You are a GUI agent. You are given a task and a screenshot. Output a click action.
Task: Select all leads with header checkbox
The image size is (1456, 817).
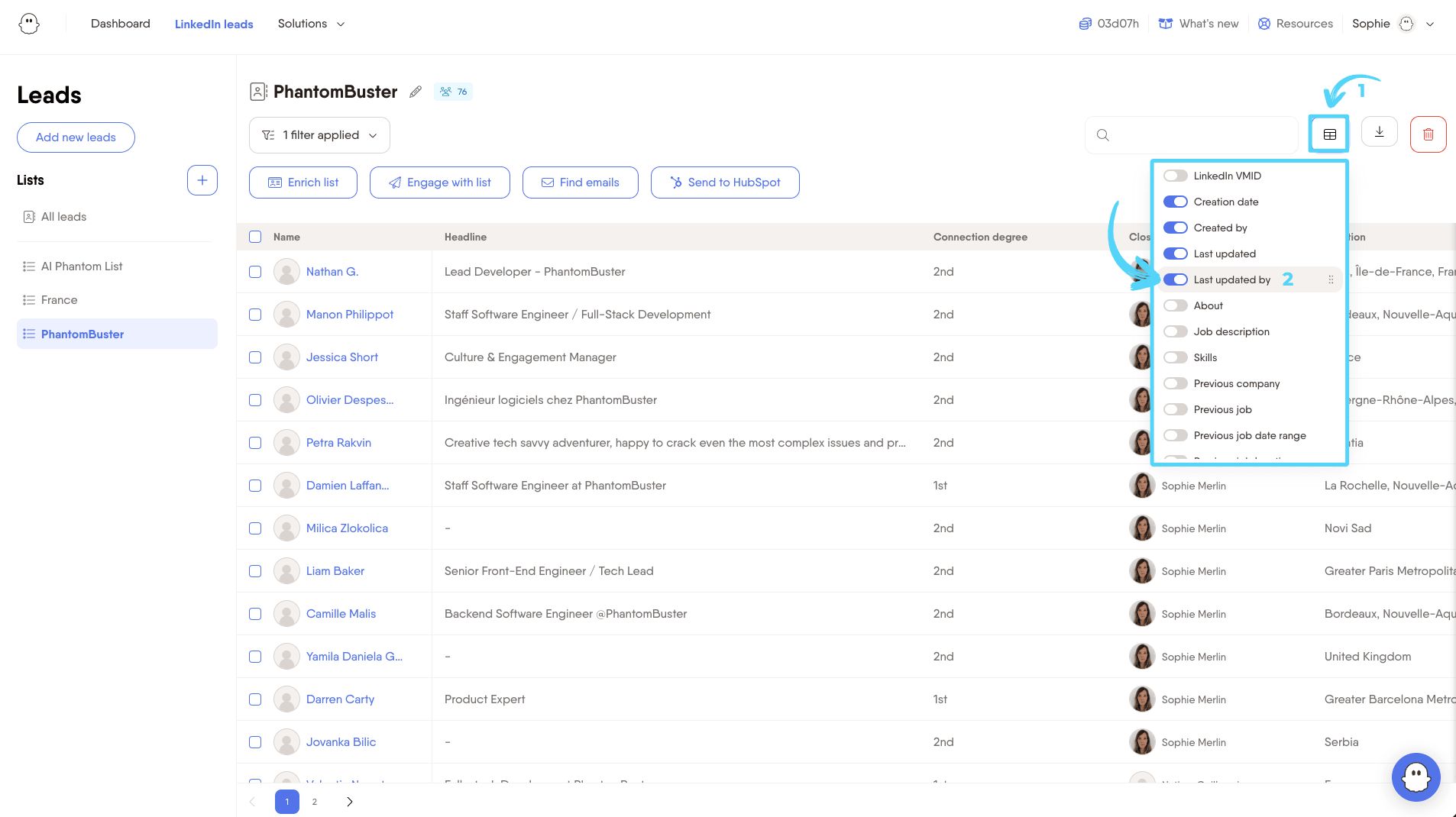[x=255, y=237]
